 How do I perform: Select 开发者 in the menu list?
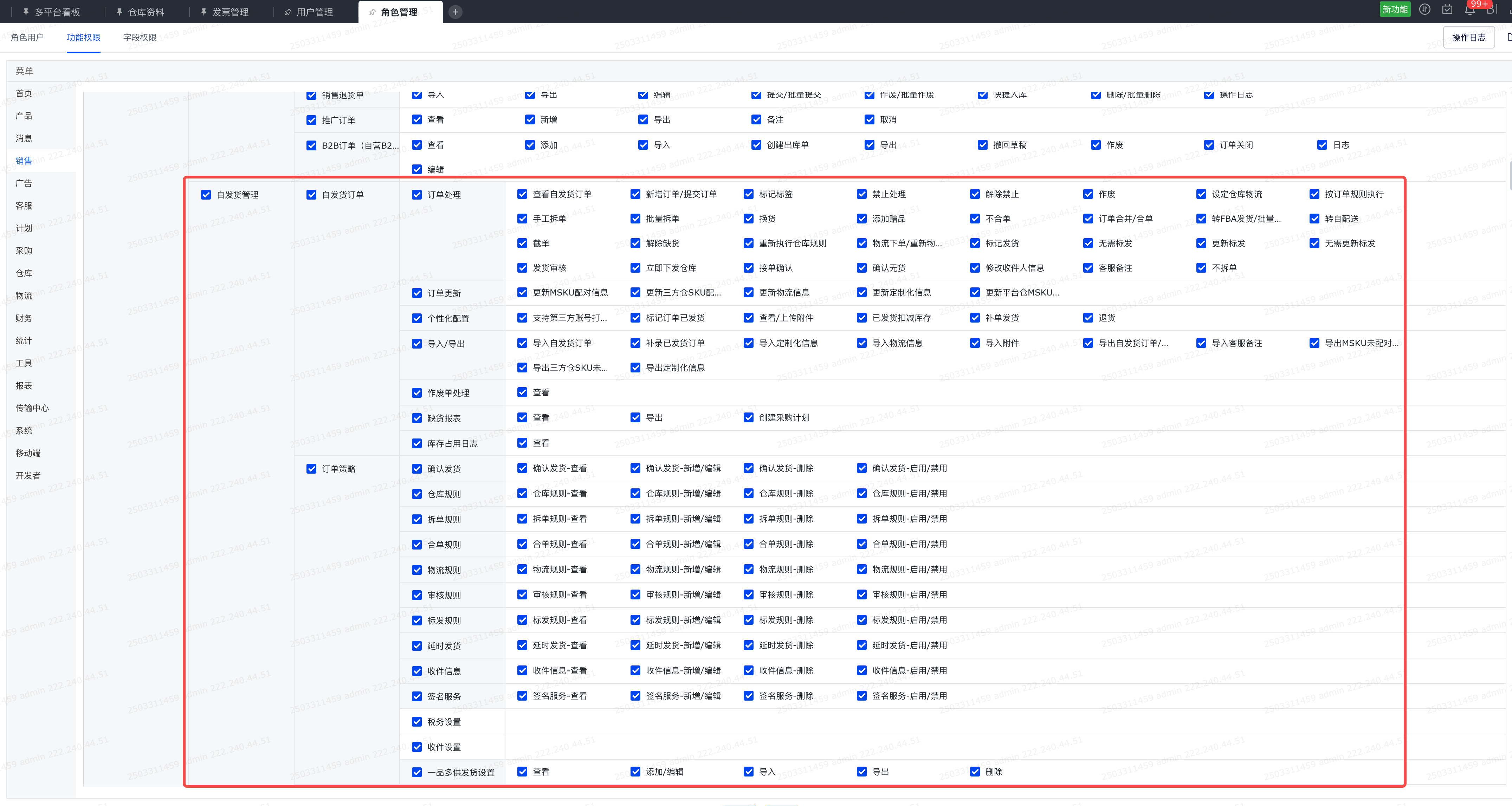28,476
